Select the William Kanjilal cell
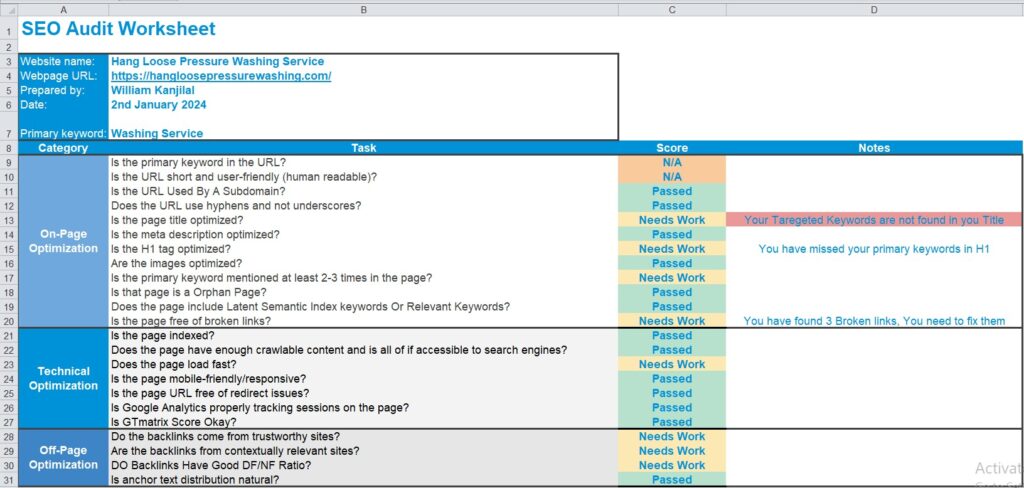This screenshot has width=1024, height=488. tap(364, 90)
